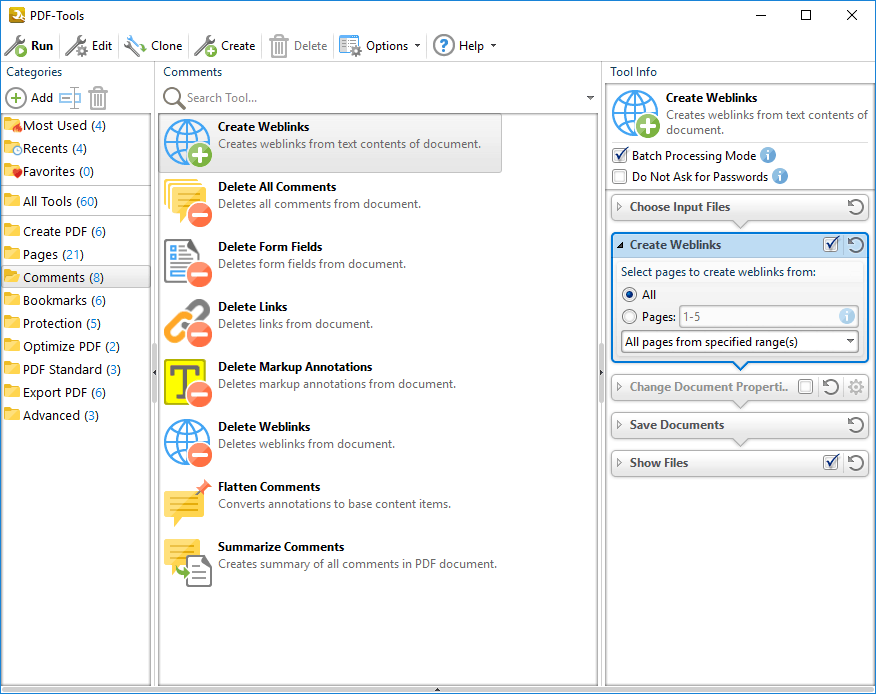Reset the Create Weblinks step options

[x=855, y=245]
